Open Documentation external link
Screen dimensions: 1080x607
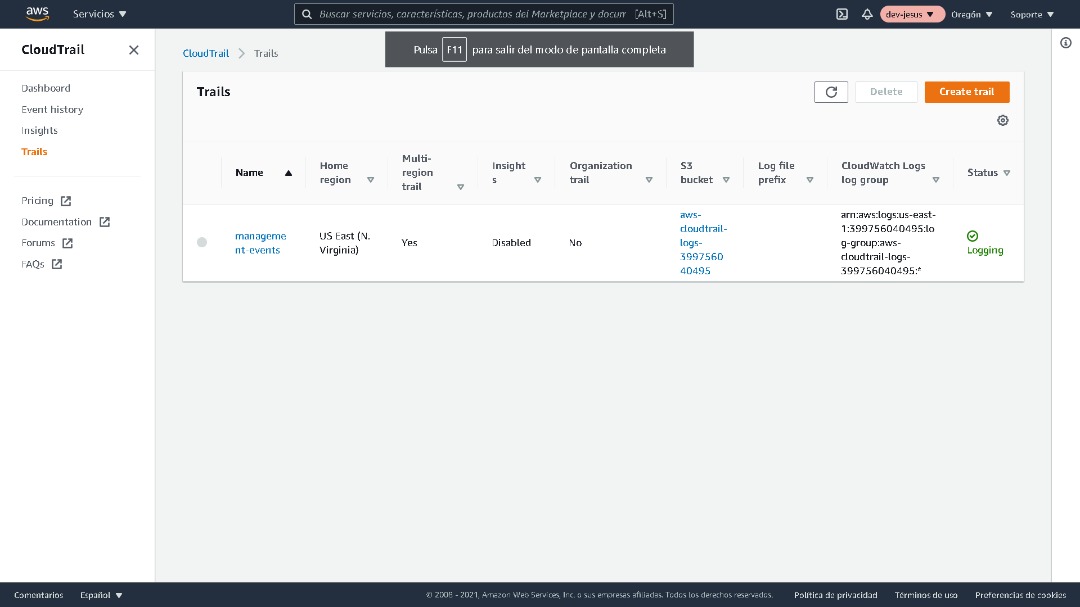65,222
